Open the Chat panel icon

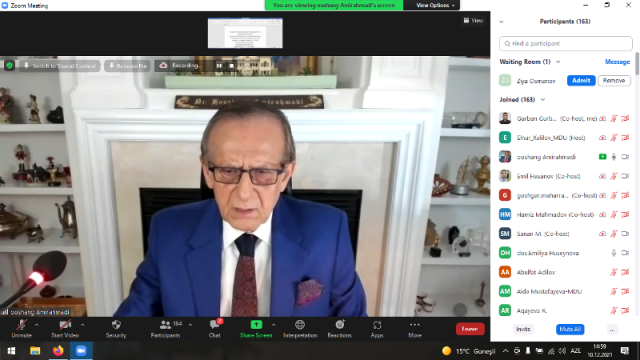214,325
